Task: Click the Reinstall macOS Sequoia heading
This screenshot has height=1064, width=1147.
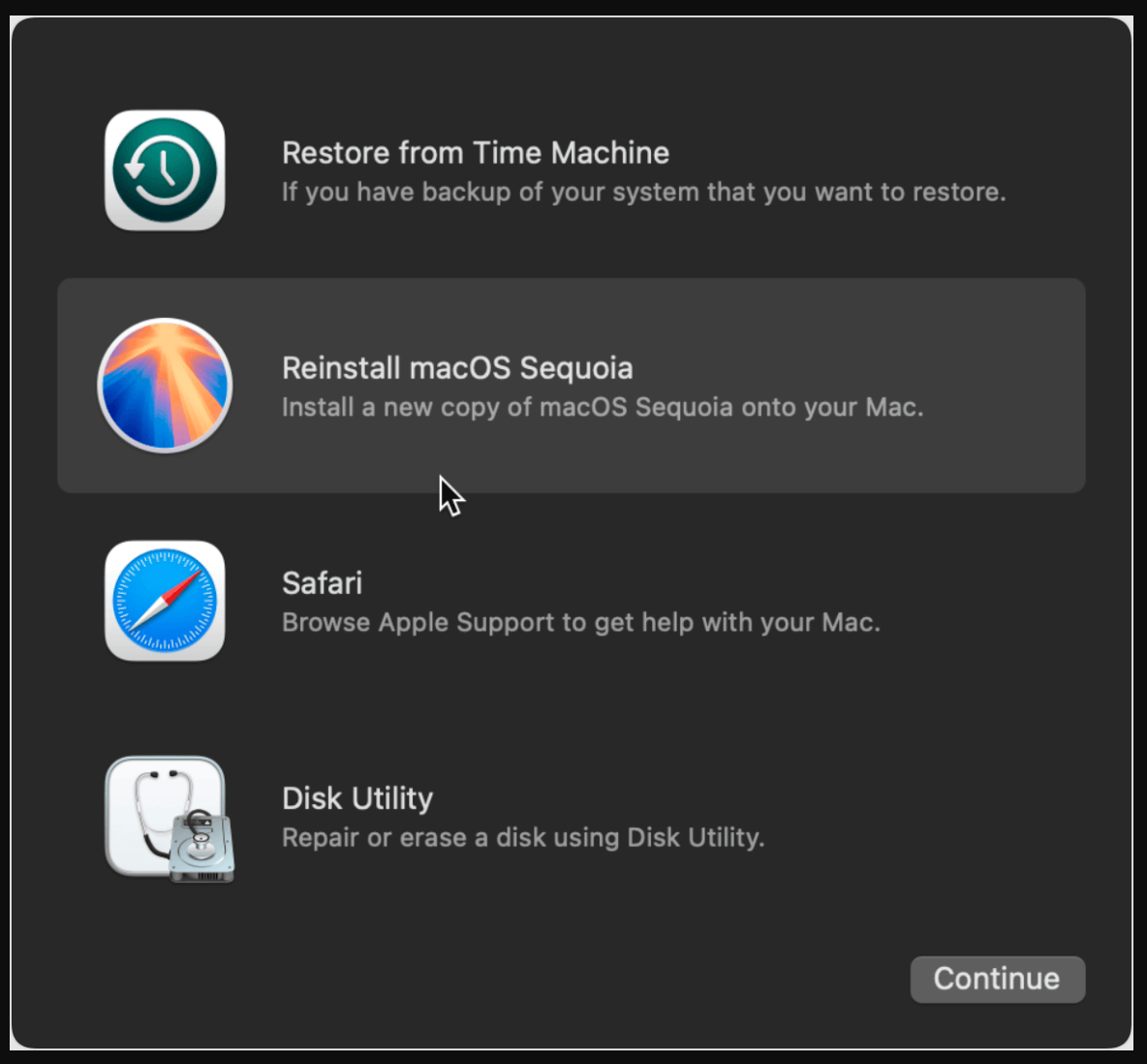Action: pyautogui.click(x=457, y=368)
